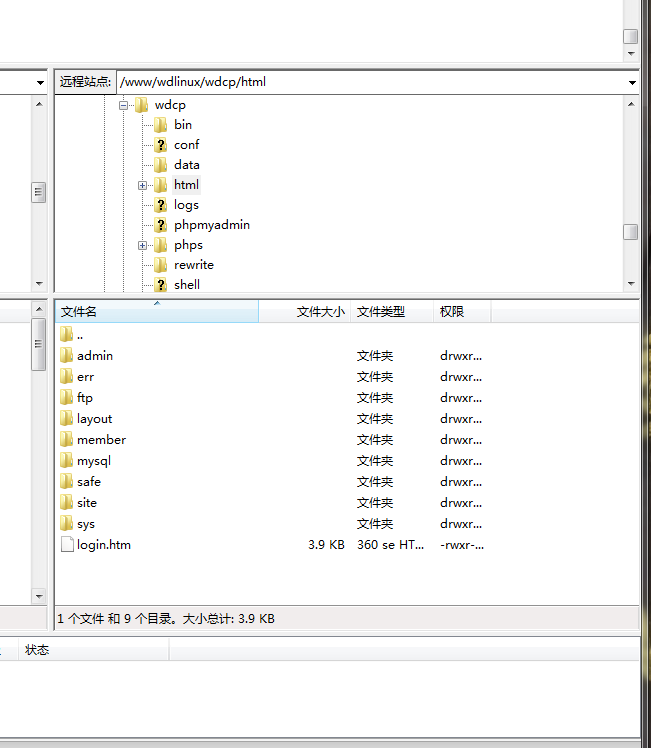Click the html folder icon in tree

[x=161, y=185]
